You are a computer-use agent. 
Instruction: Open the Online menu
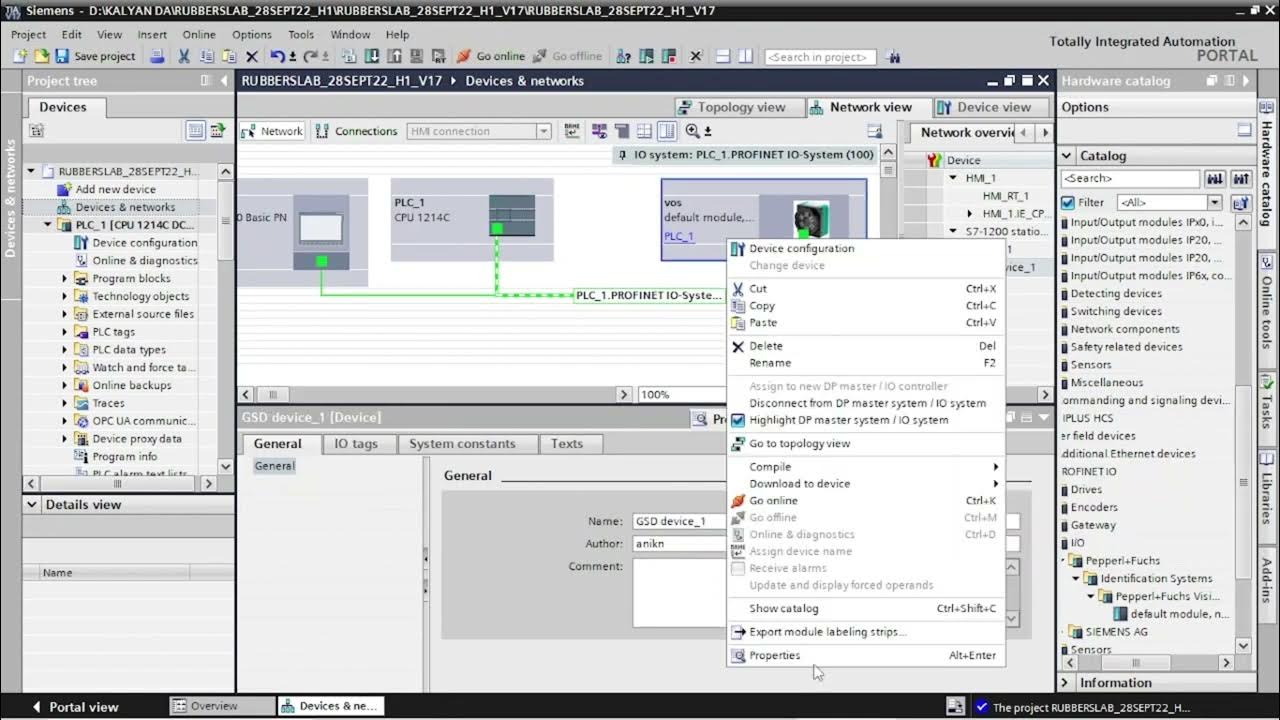coord(199,34)
